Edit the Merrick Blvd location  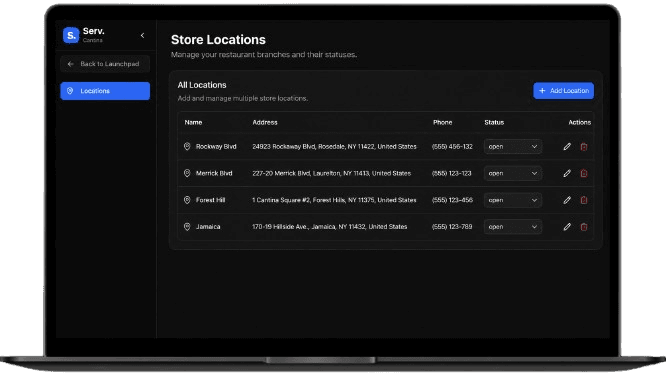click(567, 173)
